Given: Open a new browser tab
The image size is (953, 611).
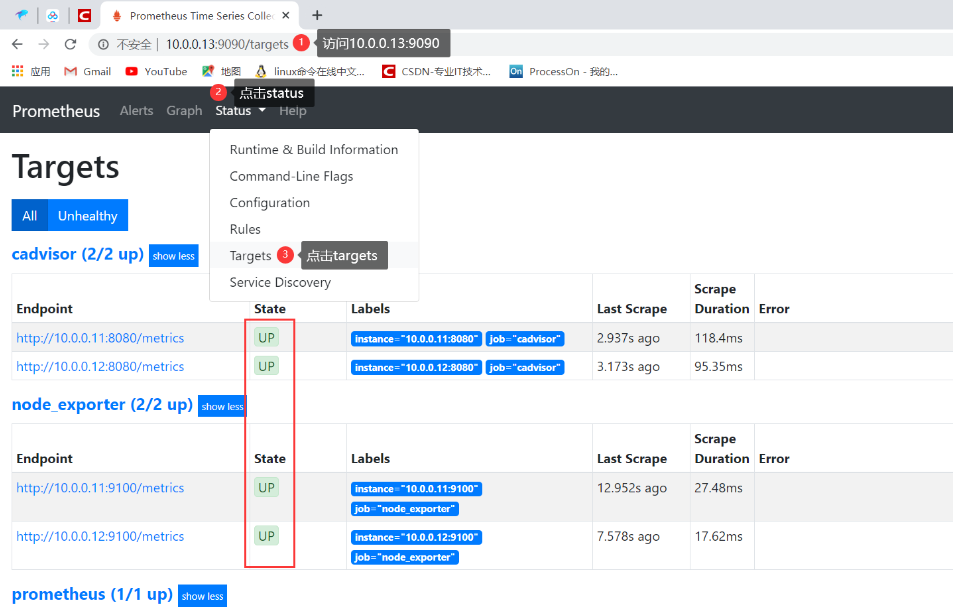Looking at the screenshot, I should coord(317,15).
